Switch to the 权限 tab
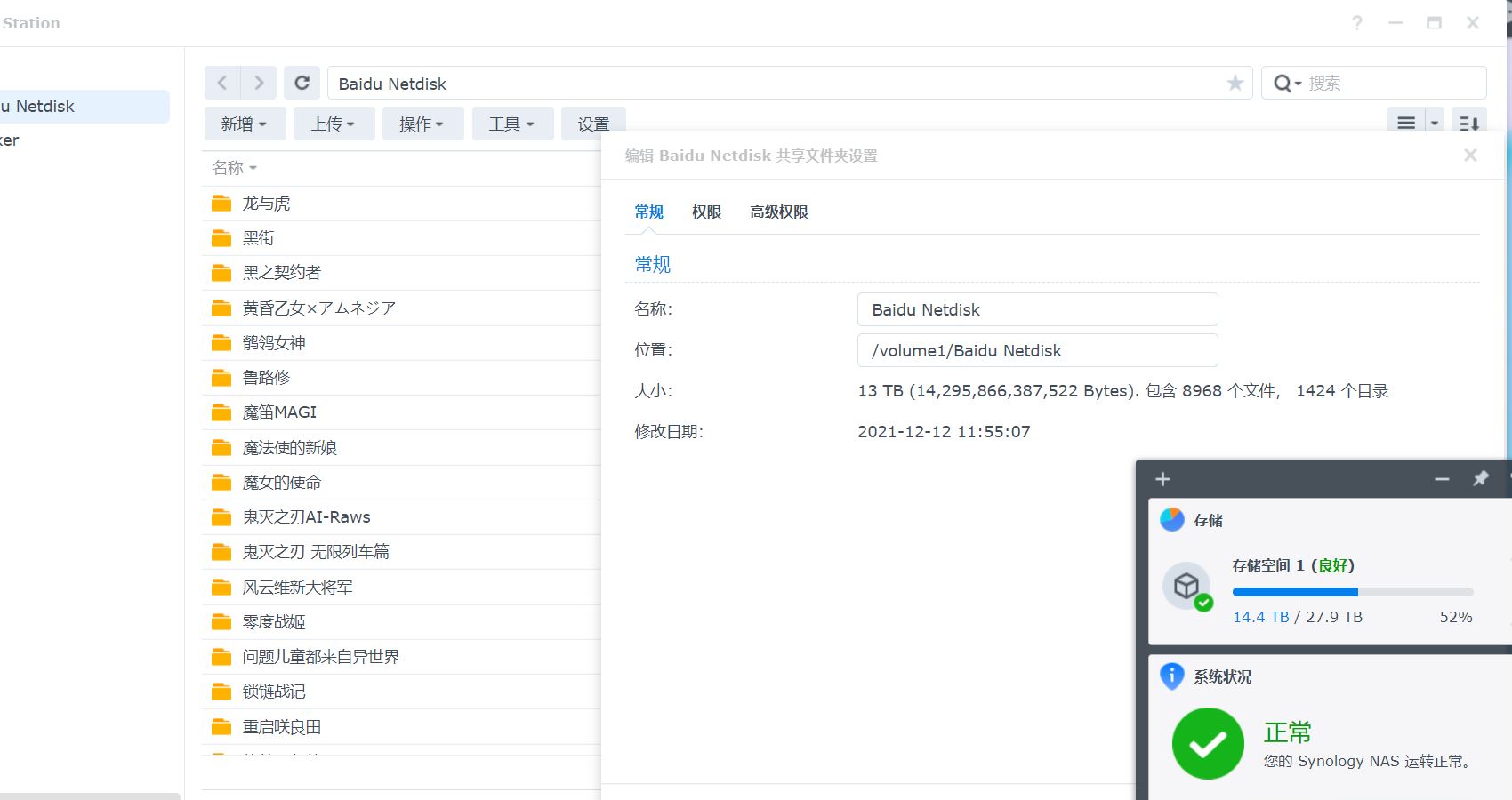Screen dimensions: 1512x800 point(706,212)
